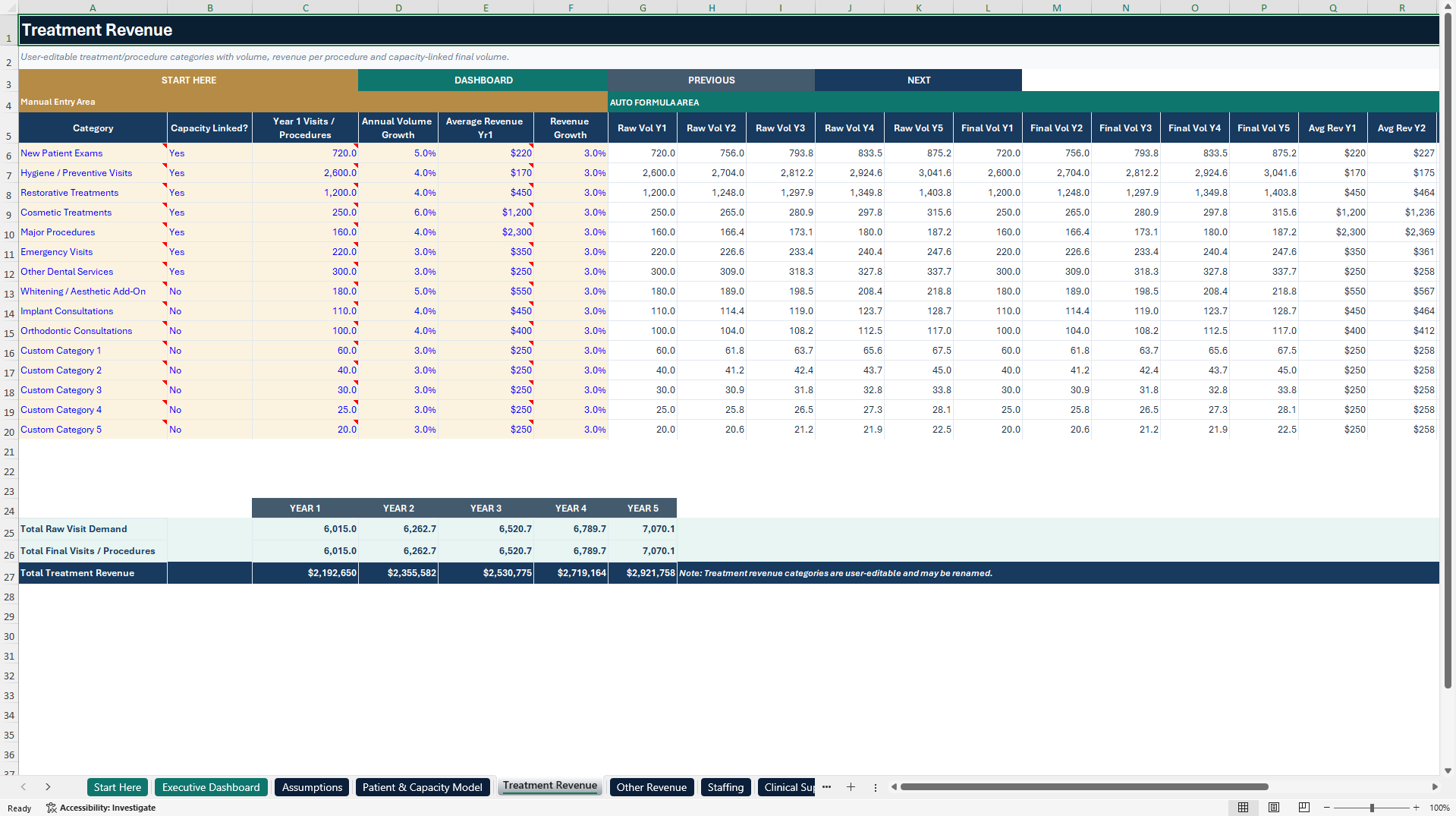Screen dimensions: 1456x816
Task: Click the vertical scrollbar thumb
Action: click(x=1448, y=351)
